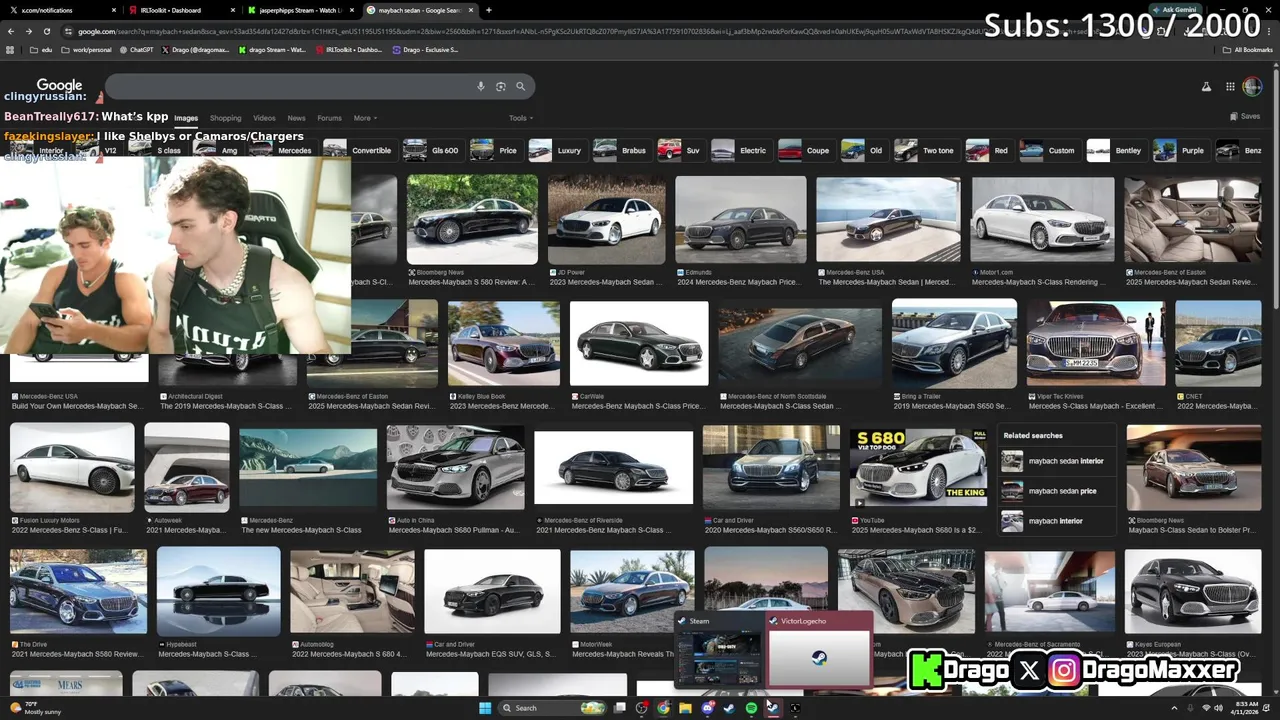
Task: Close the x.com/notifications tab
Action: [115, 10]
